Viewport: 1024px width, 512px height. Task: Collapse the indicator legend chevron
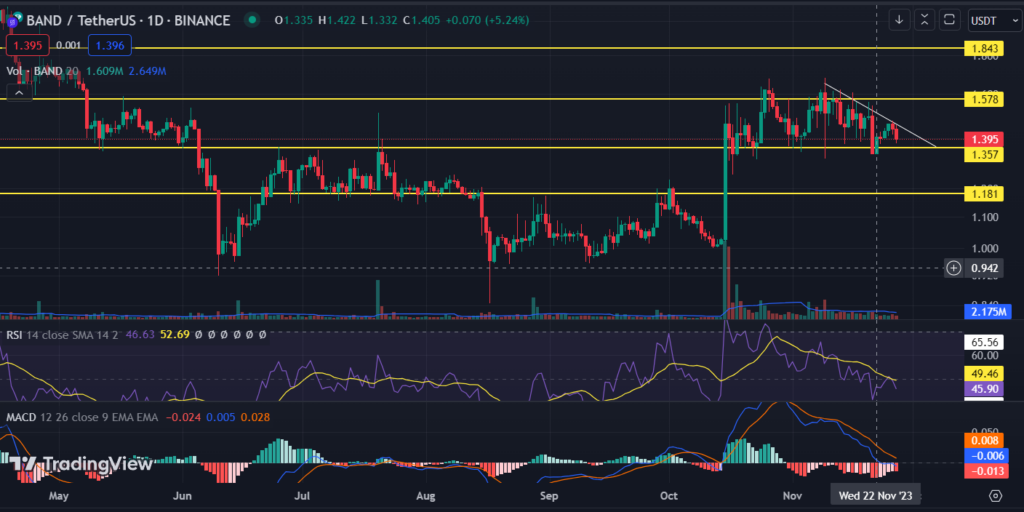pyautogui.click(x=19, y=93)
